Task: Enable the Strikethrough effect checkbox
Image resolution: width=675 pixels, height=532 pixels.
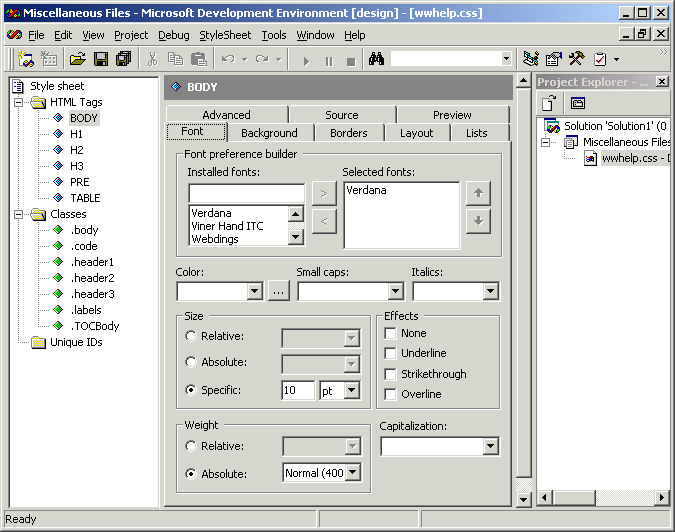Action: coord(390,374)
